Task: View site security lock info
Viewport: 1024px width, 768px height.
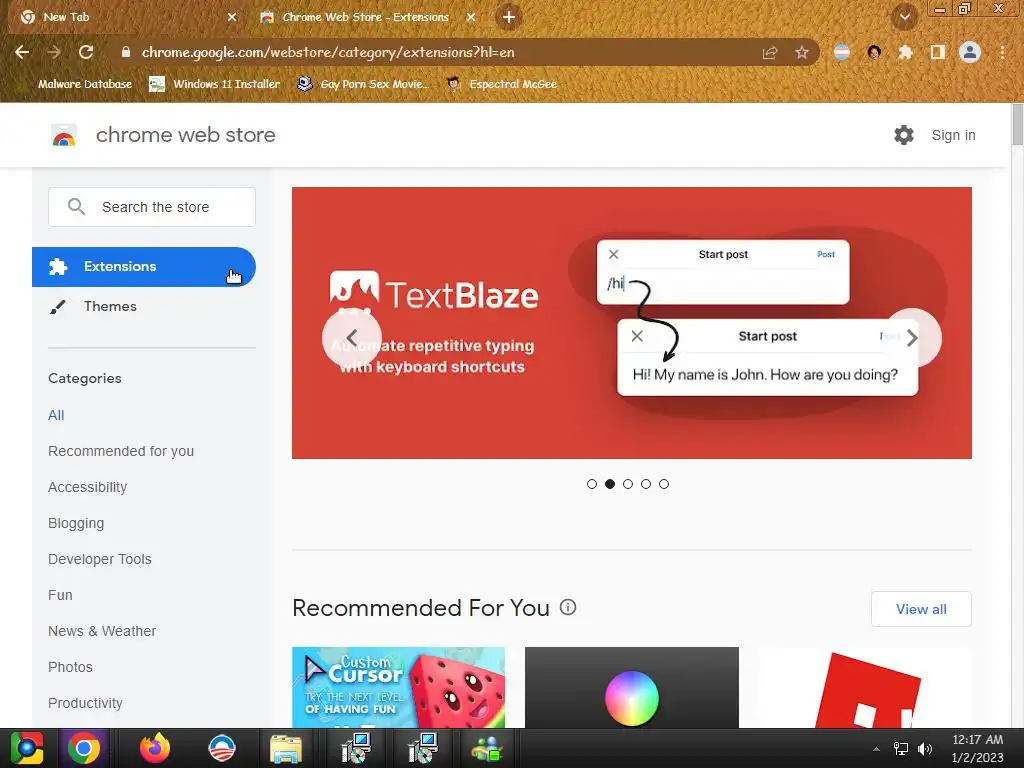Action: (126, 52)
